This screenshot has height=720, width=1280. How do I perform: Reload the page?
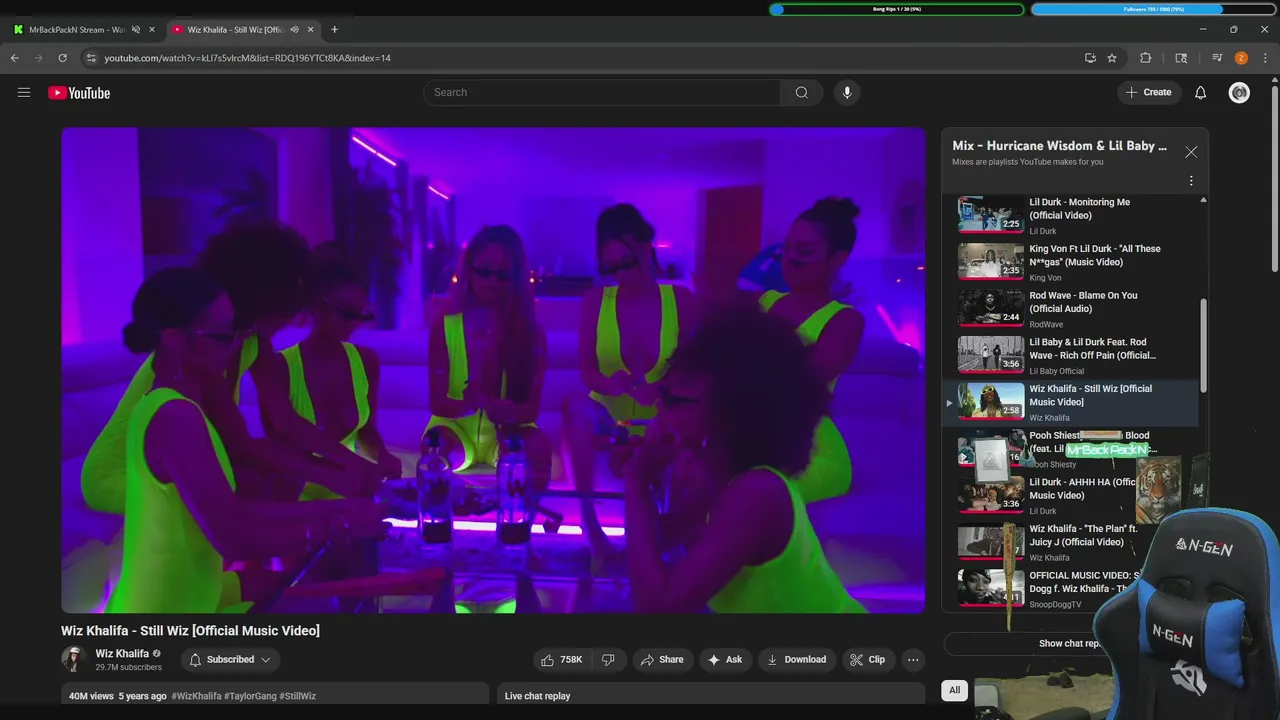point(62,58)
